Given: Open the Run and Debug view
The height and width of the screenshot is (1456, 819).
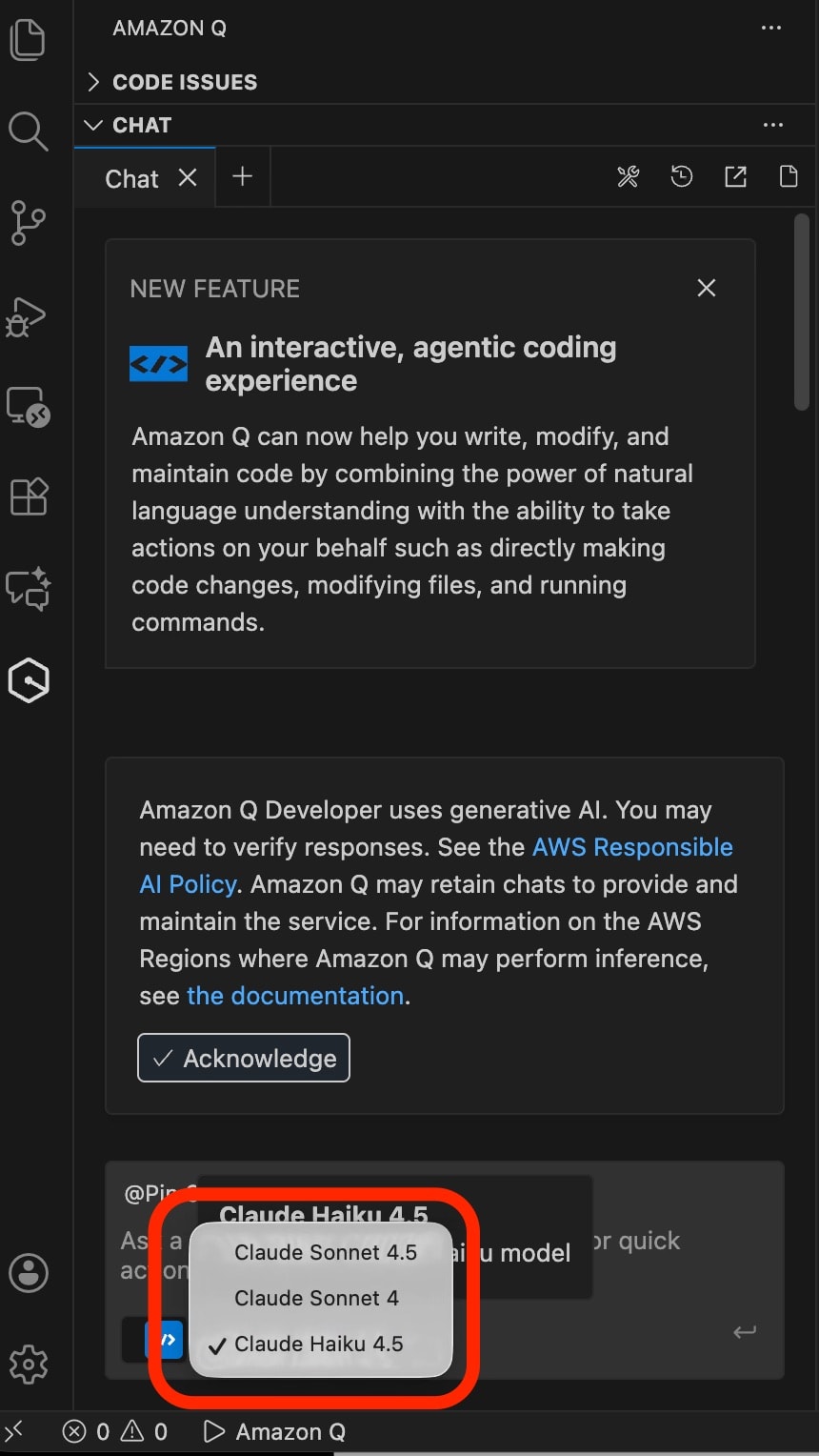Looking at the screenshot, I should 28,316.
